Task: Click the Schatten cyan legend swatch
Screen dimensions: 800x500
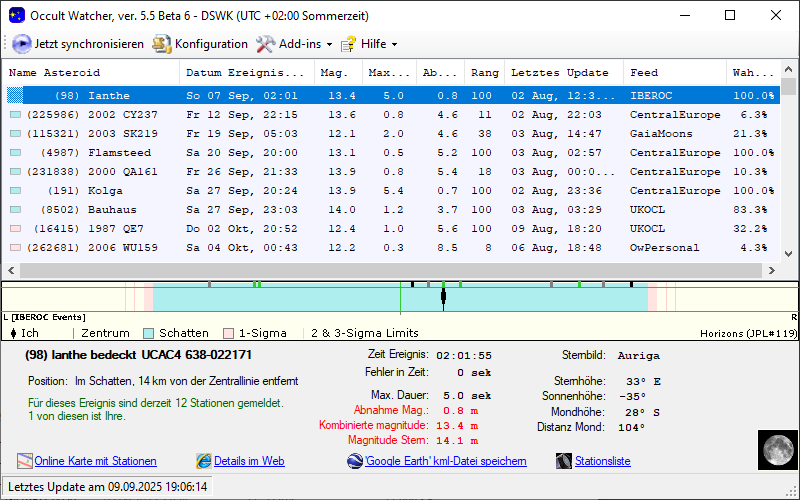Action: pyautogui.click(x=149, y=333)
